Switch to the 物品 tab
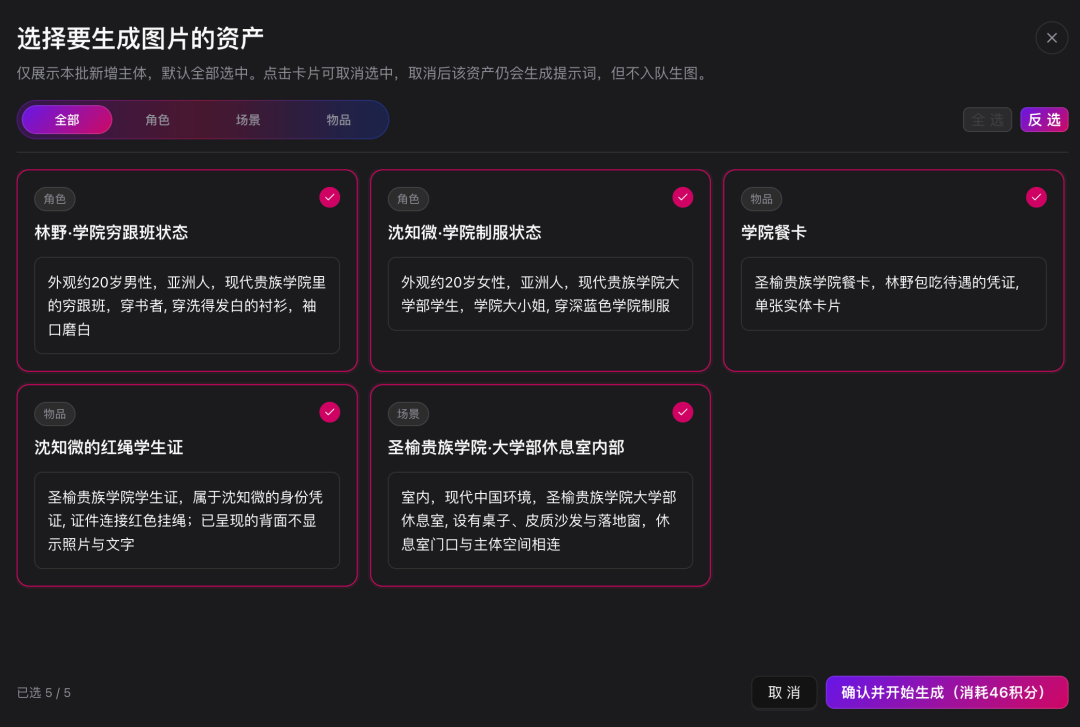1080x727 pixels. pyautogui.click(x=338, y=120)
